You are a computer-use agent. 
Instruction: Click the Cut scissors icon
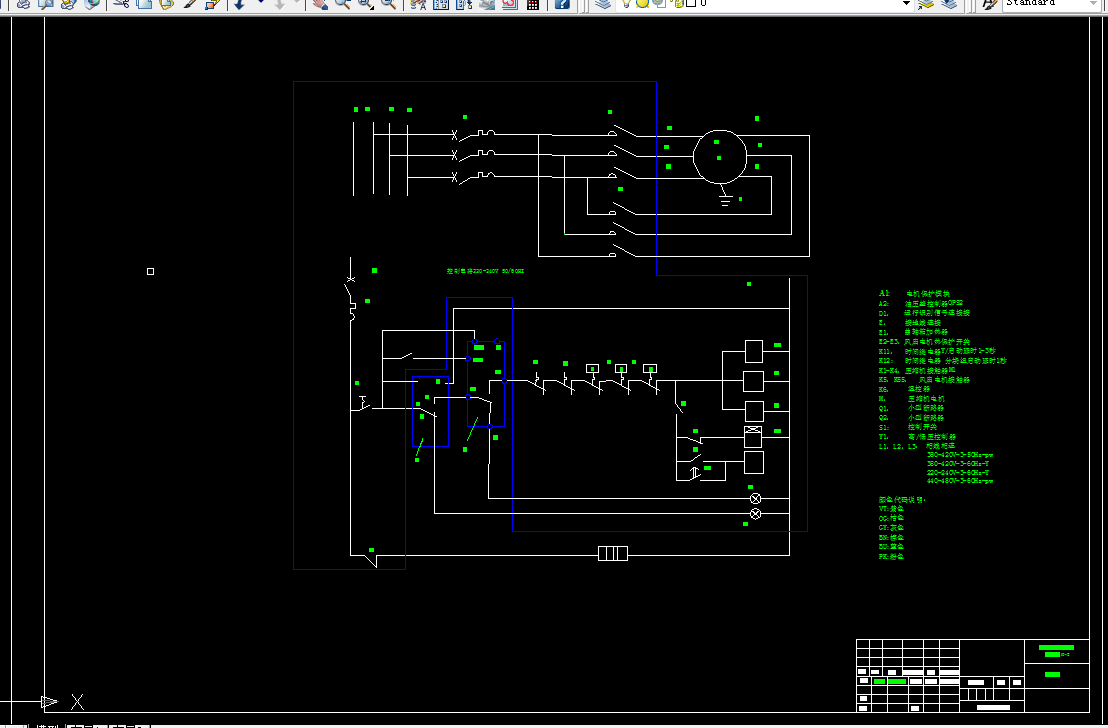(x=122, y=4)
